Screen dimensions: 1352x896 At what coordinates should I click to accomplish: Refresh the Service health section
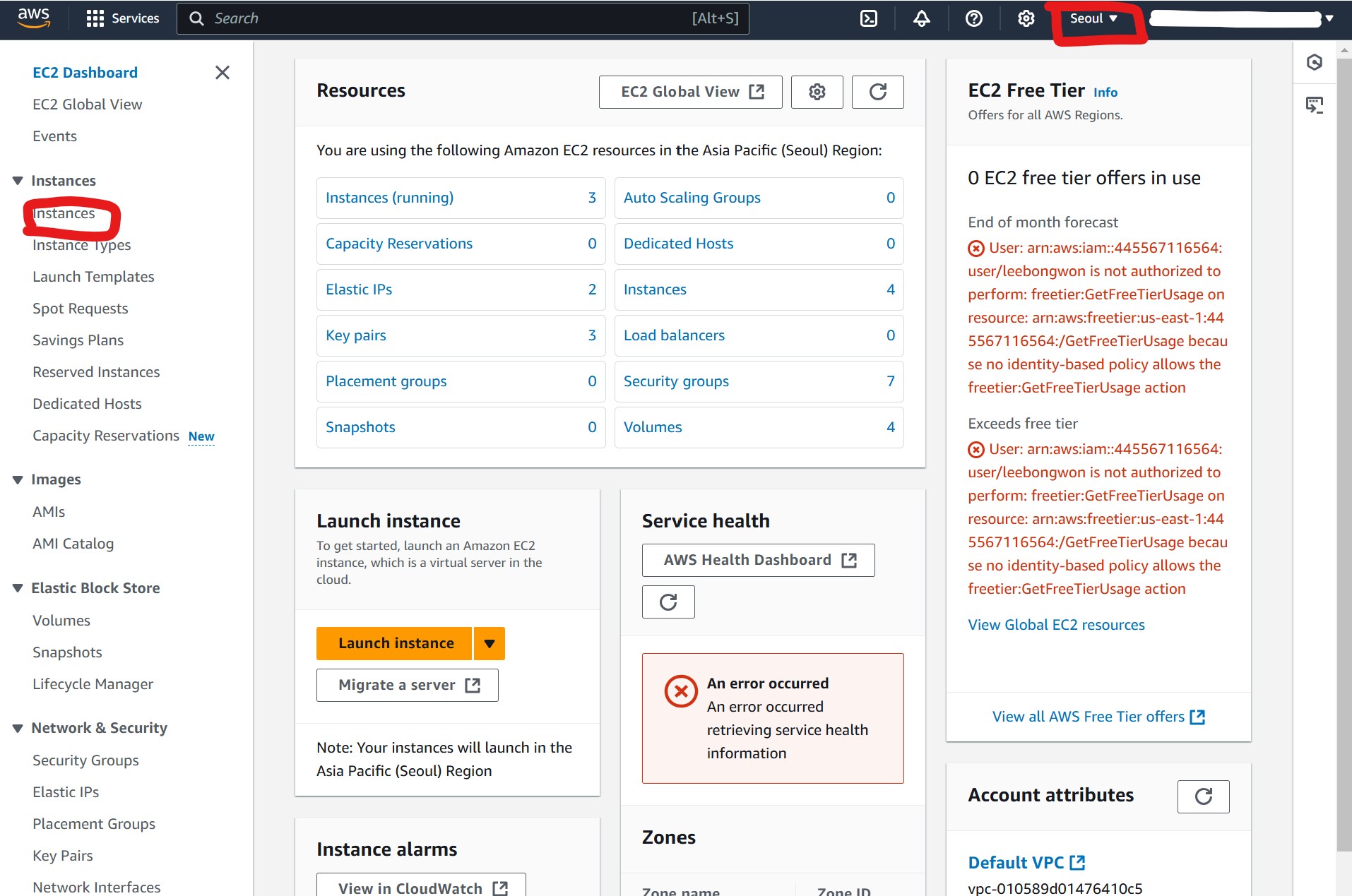pos(668,602)
